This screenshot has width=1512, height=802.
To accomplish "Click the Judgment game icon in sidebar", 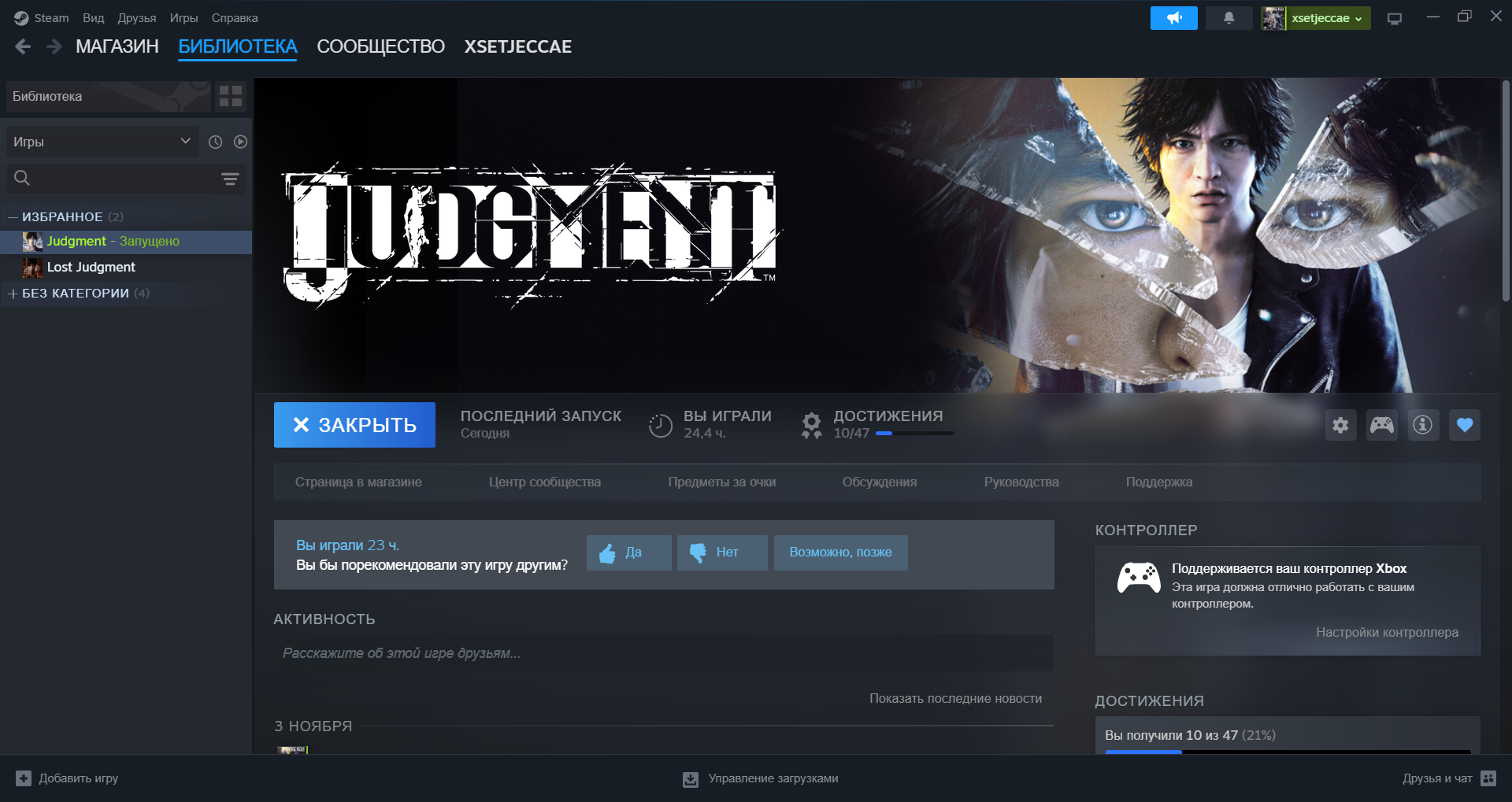I will [32, 242].
